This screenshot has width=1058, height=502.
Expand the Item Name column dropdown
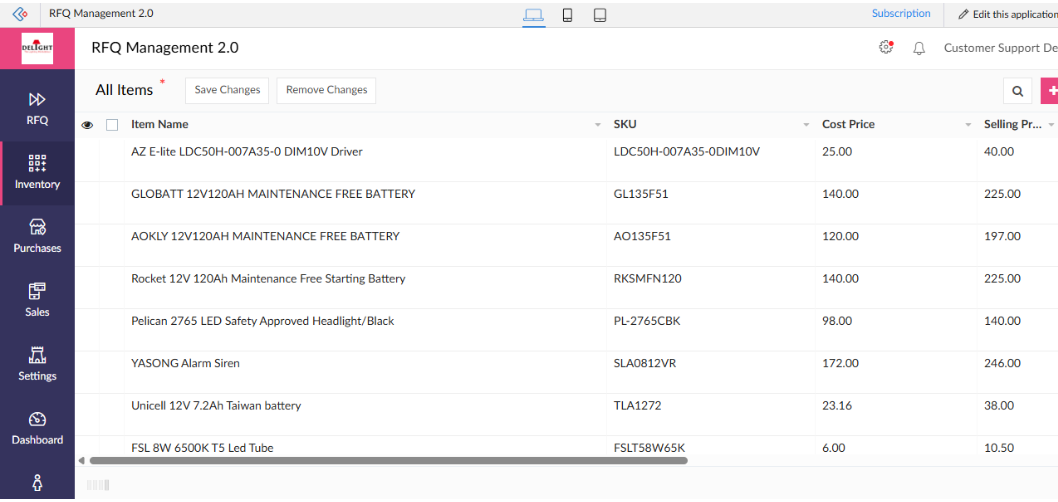[x=597, y=125]
